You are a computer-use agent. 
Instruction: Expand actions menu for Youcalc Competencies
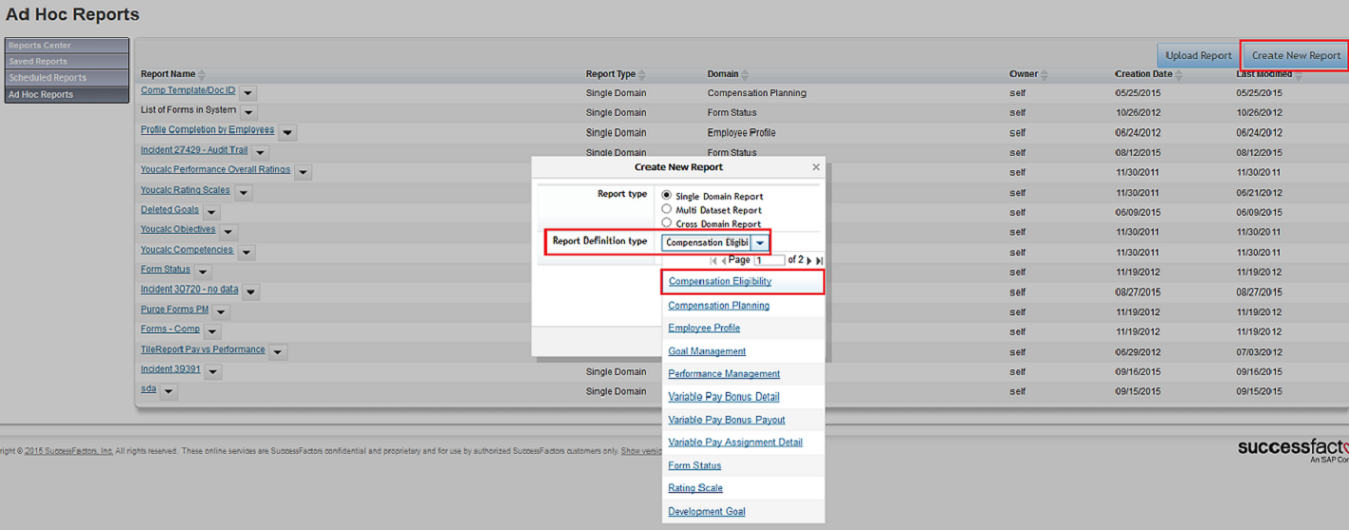(246, 252)
